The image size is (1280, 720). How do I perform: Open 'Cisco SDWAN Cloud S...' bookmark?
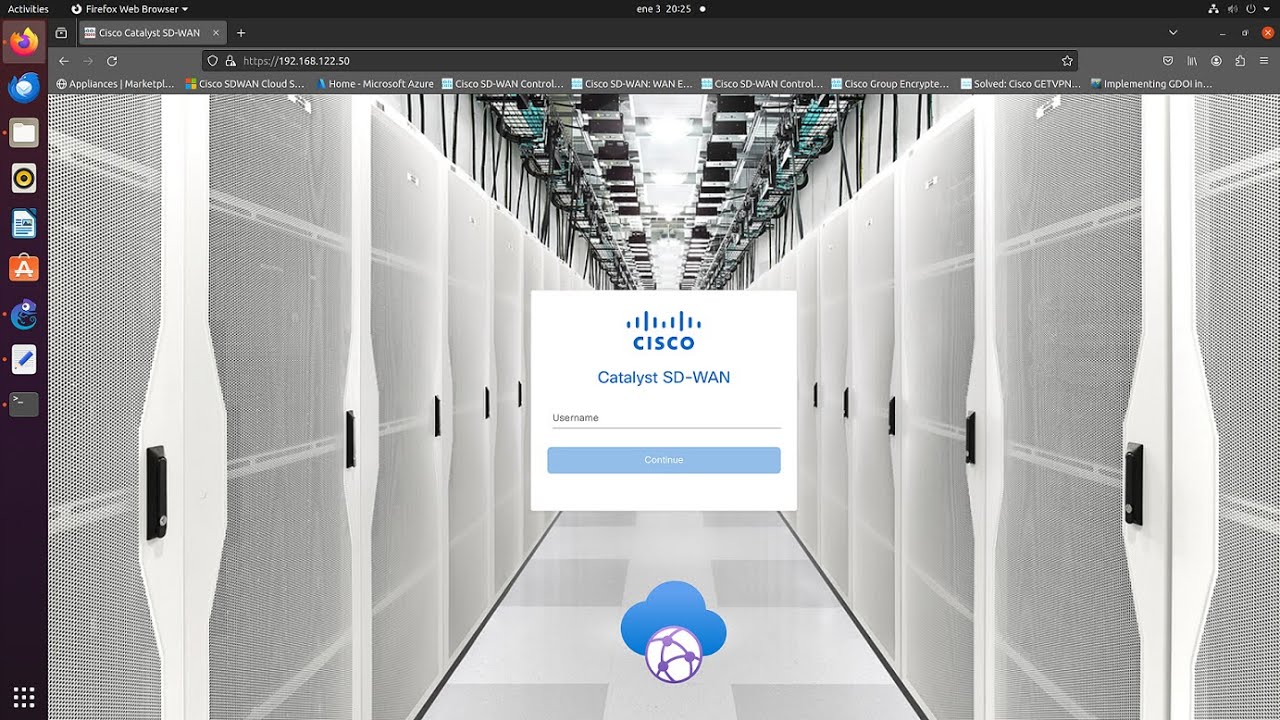click(245, 84)
